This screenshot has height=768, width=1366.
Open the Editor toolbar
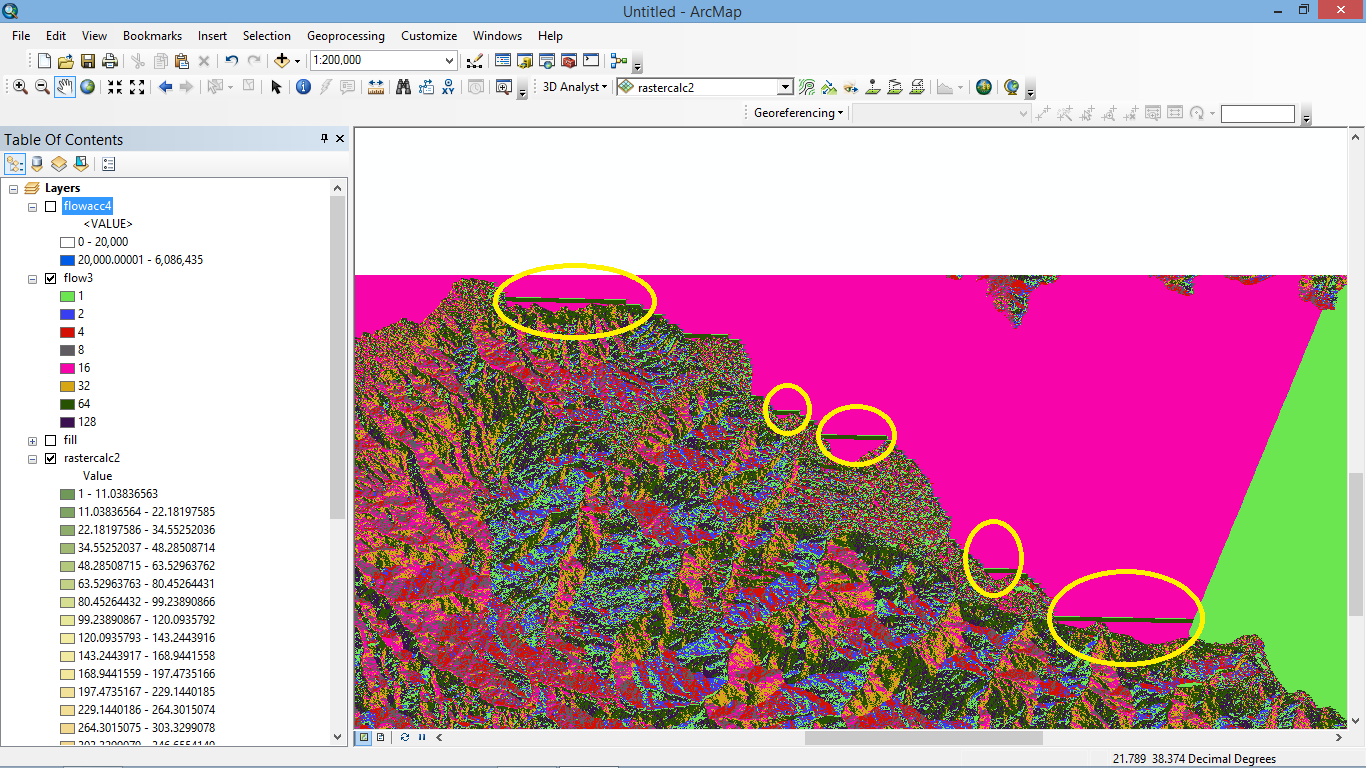point(475,61)
